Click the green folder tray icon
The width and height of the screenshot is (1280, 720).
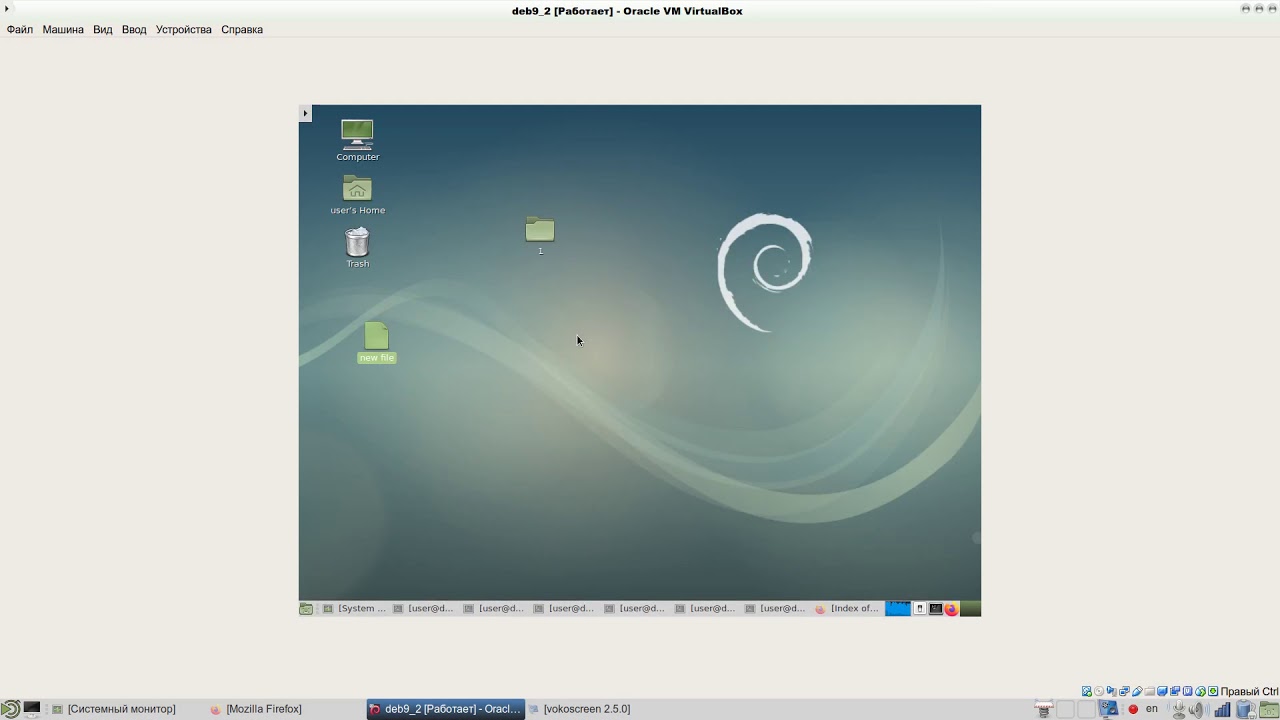tap(1269, 709)
